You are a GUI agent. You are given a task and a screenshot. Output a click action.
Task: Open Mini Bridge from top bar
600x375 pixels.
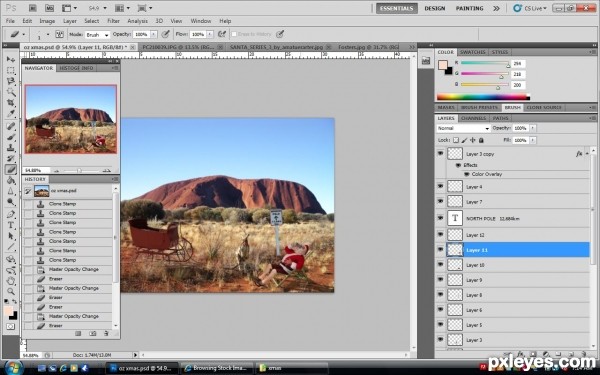(49, 8)
